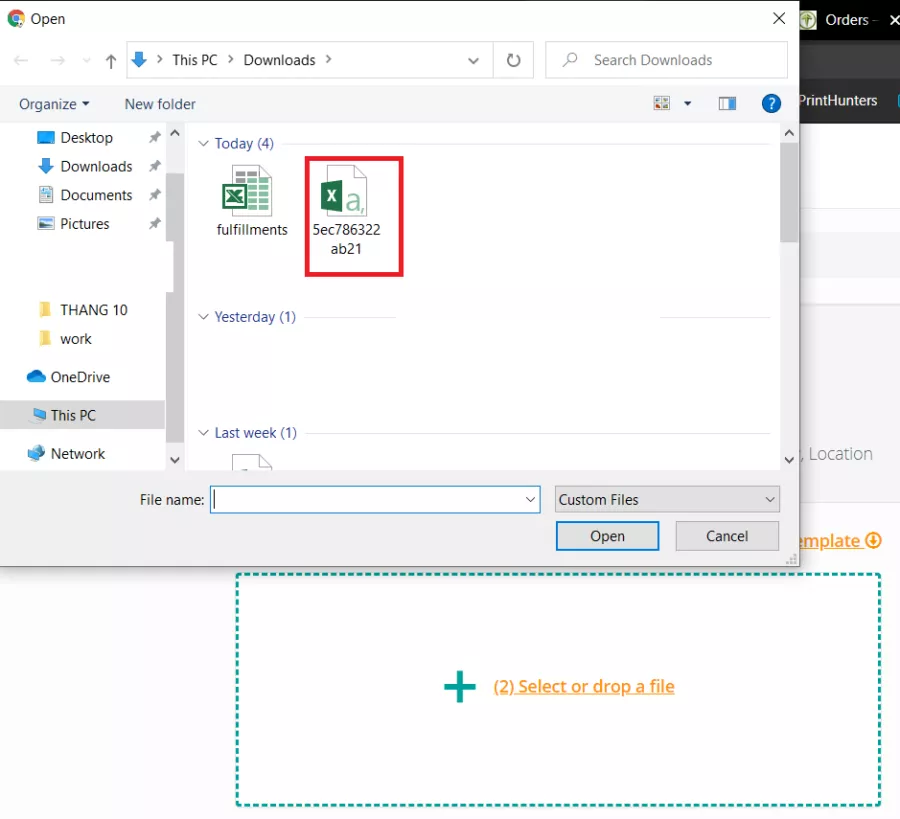
Task: Change view layout using the view icon
Action: 661,104
